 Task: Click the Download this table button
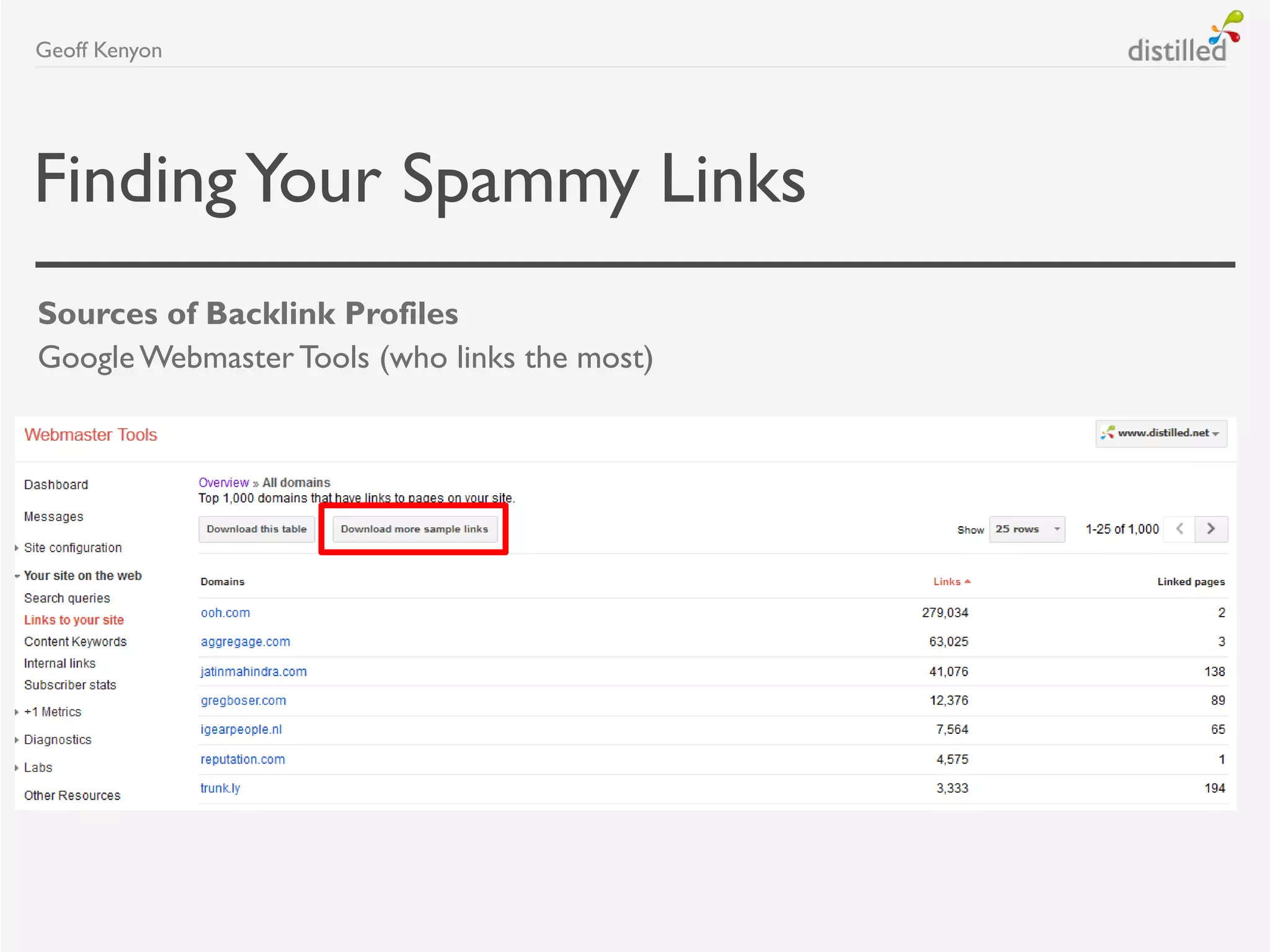coord(257,529)
